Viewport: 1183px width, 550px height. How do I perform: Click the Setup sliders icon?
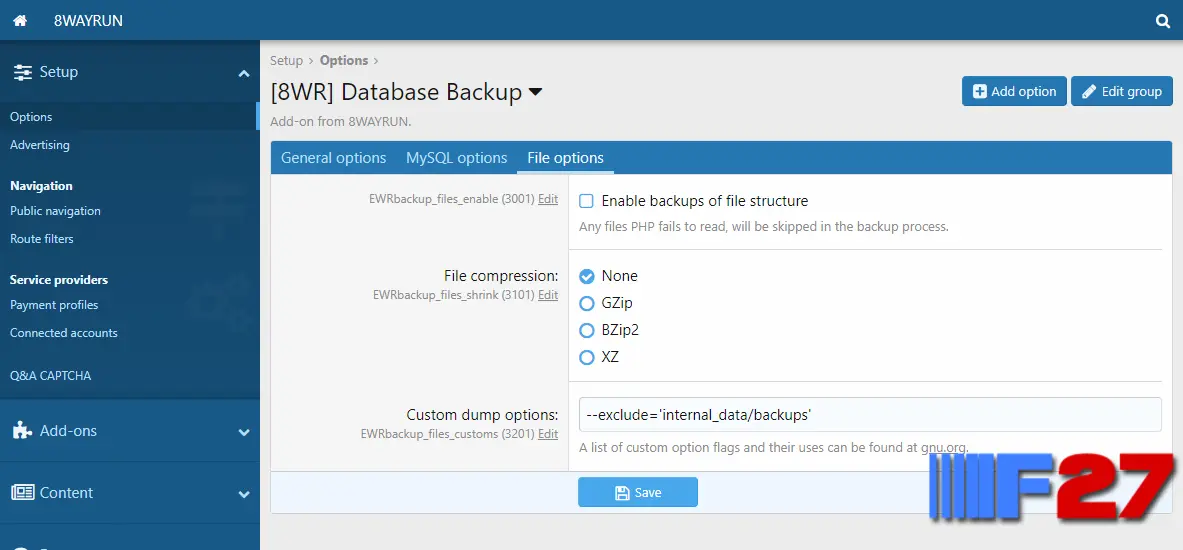pyautogui.click(x=23, y=72)
